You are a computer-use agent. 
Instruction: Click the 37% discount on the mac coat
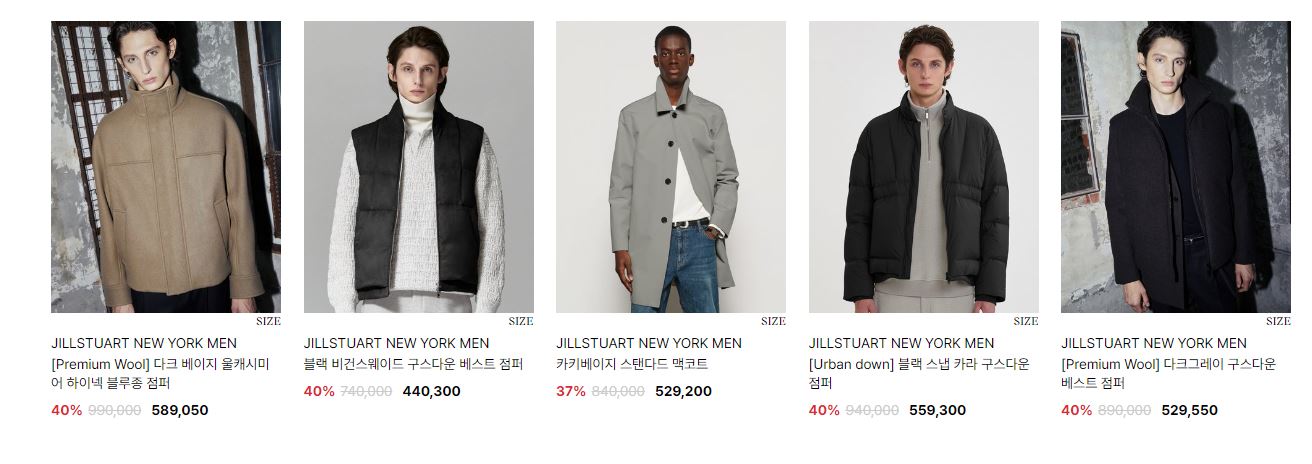[571, 391]
